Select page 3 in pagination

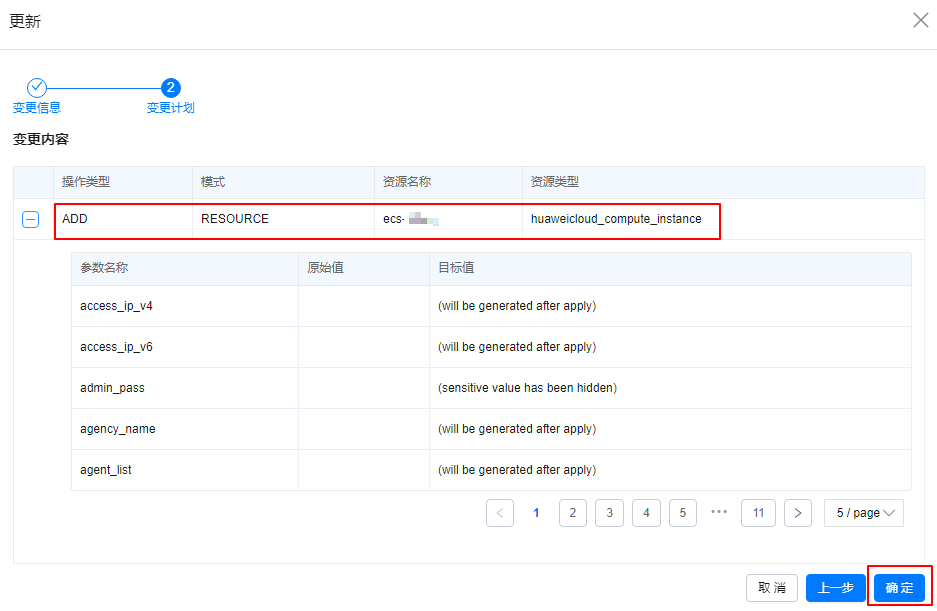(x=609, y=513)
